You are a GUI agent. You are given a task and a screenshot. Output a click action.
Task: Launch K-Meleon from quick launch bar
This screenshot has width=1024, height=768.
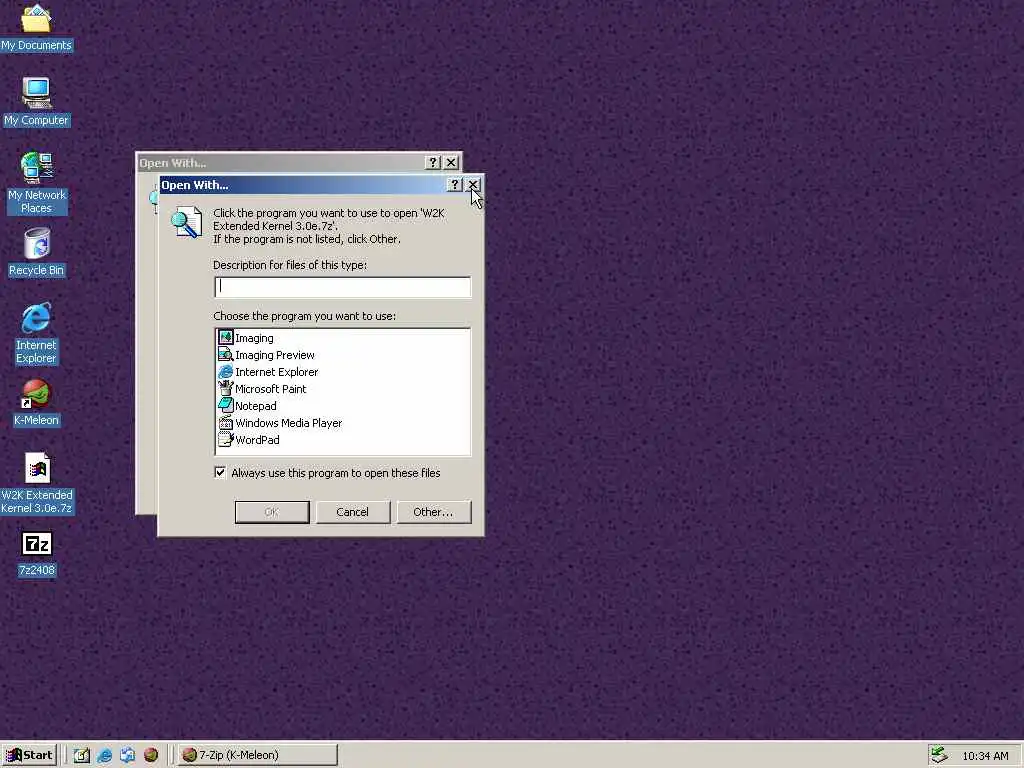click(x=151, y=755)
